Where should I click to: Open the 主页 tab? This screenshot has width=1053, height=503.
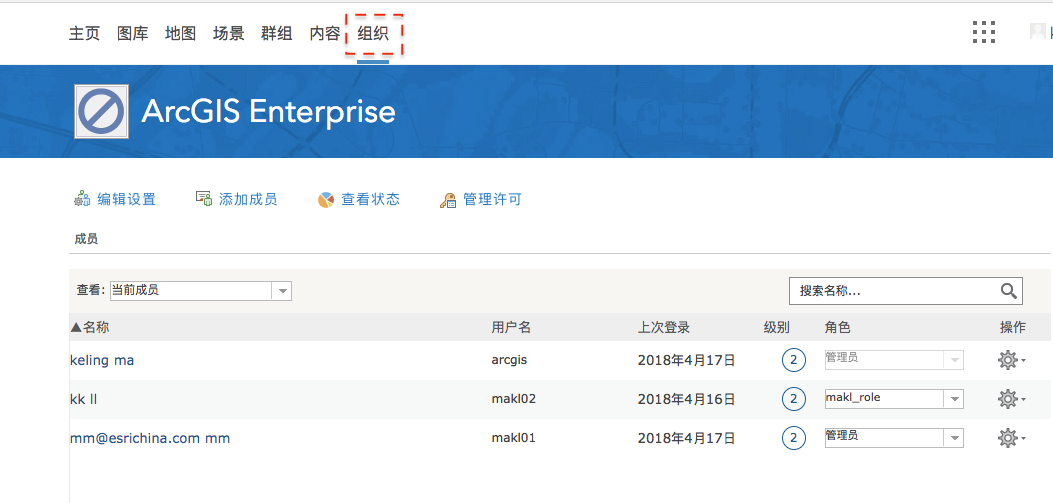84,33
